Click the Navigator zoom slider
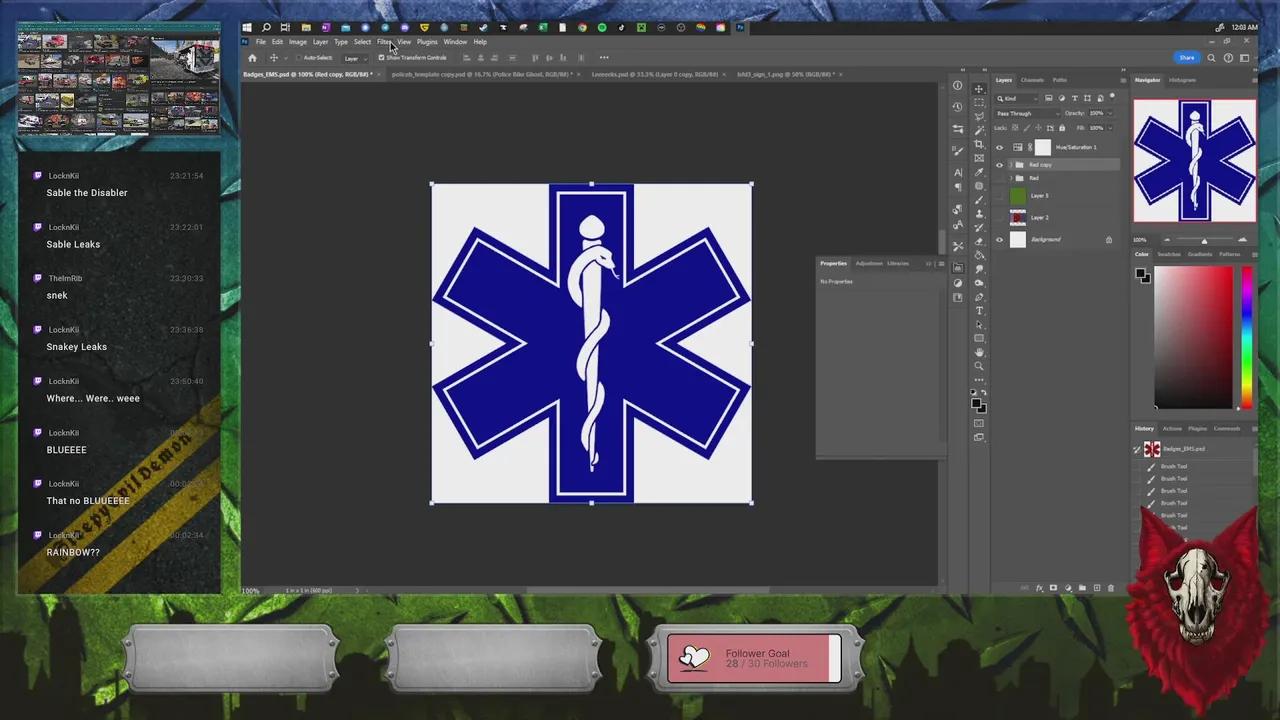The height and width of the screenshot is (720, 1280). click(x=1205, y=240)
